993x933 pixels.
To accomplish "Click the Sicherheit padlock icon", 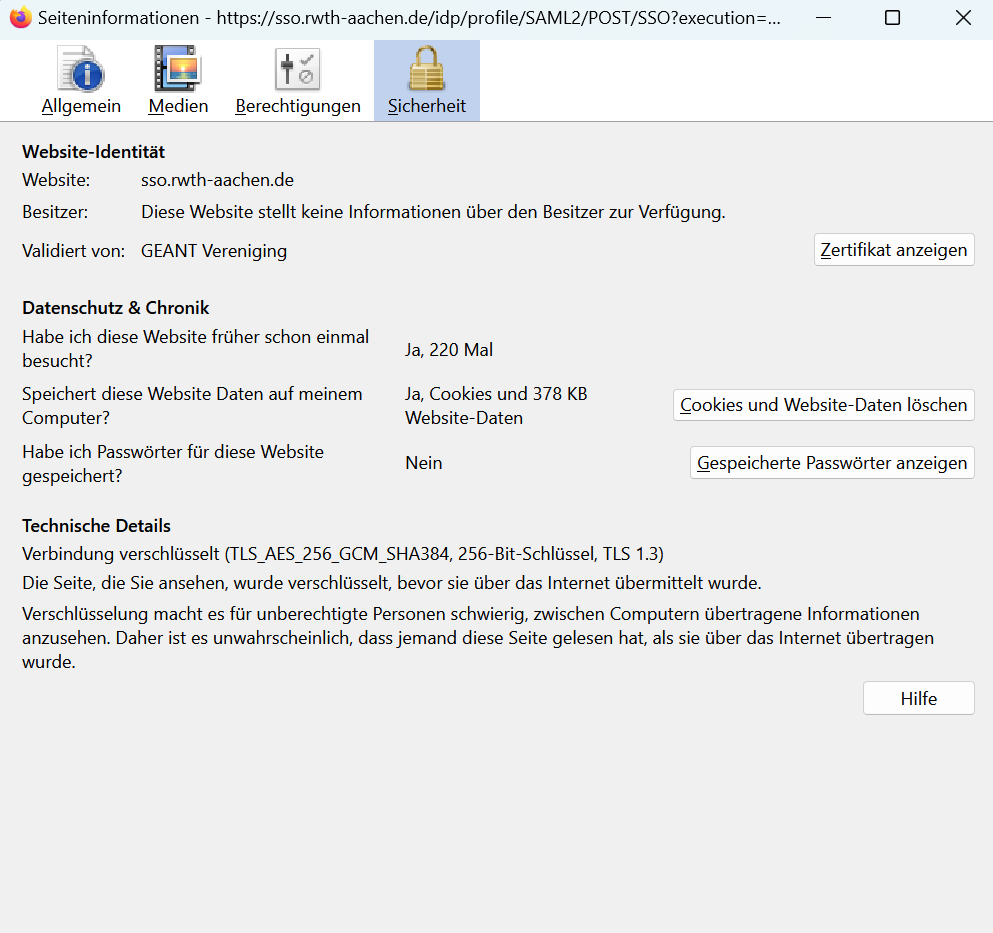I will (x=426, y=70).
